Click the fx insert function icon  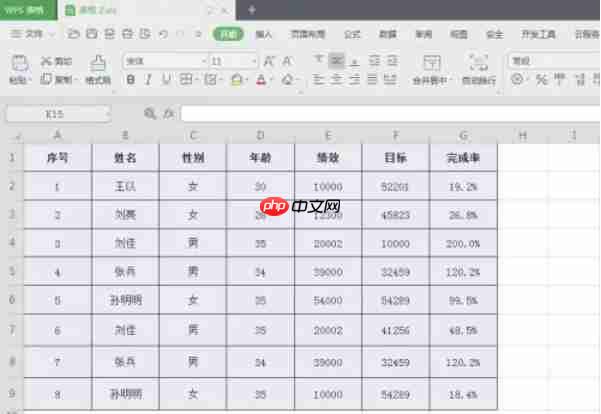pyautogui.click(x=169, y=113)
